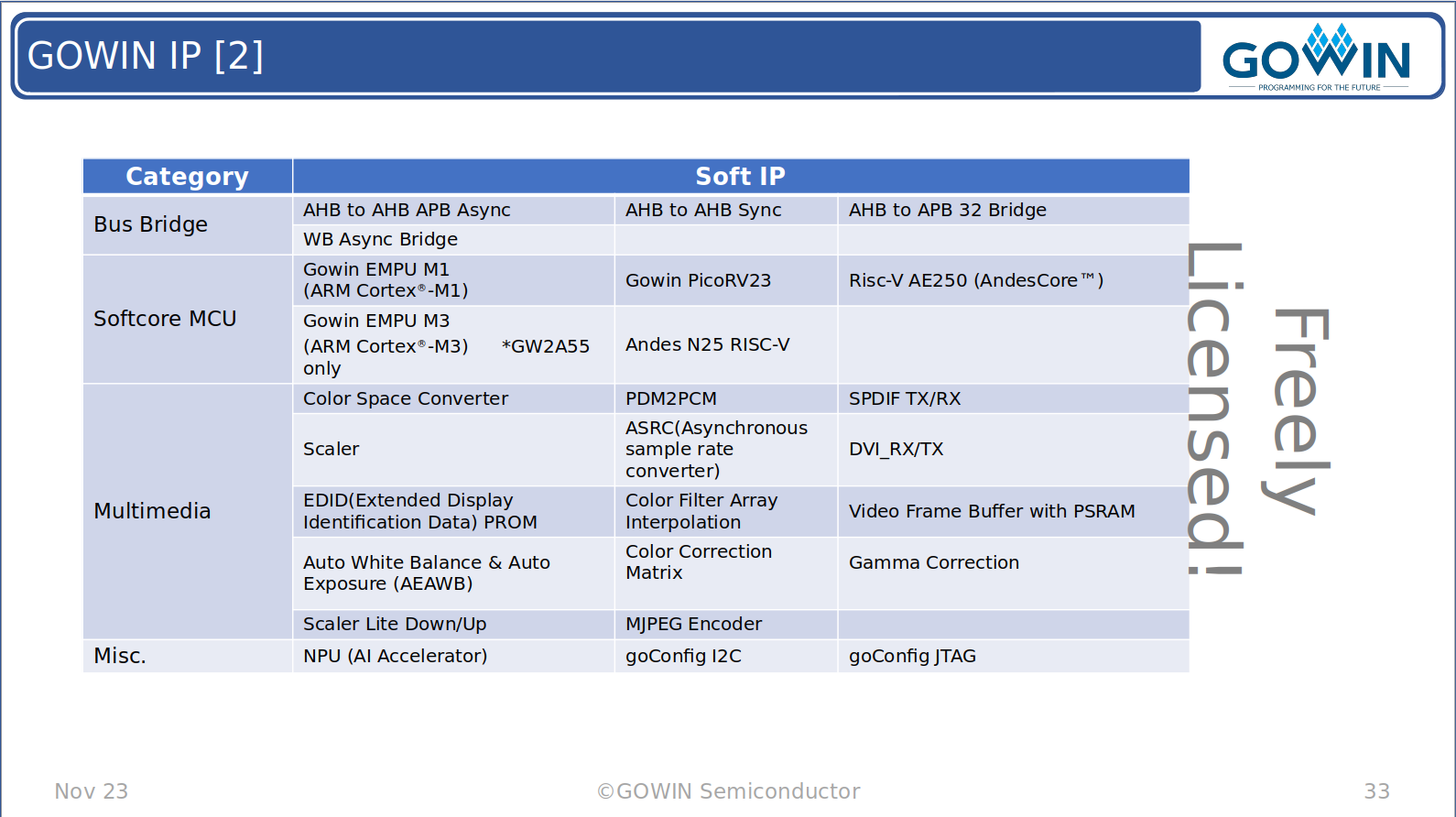
Task: Click the Soft IP column header
Action: tap(741, 176)
